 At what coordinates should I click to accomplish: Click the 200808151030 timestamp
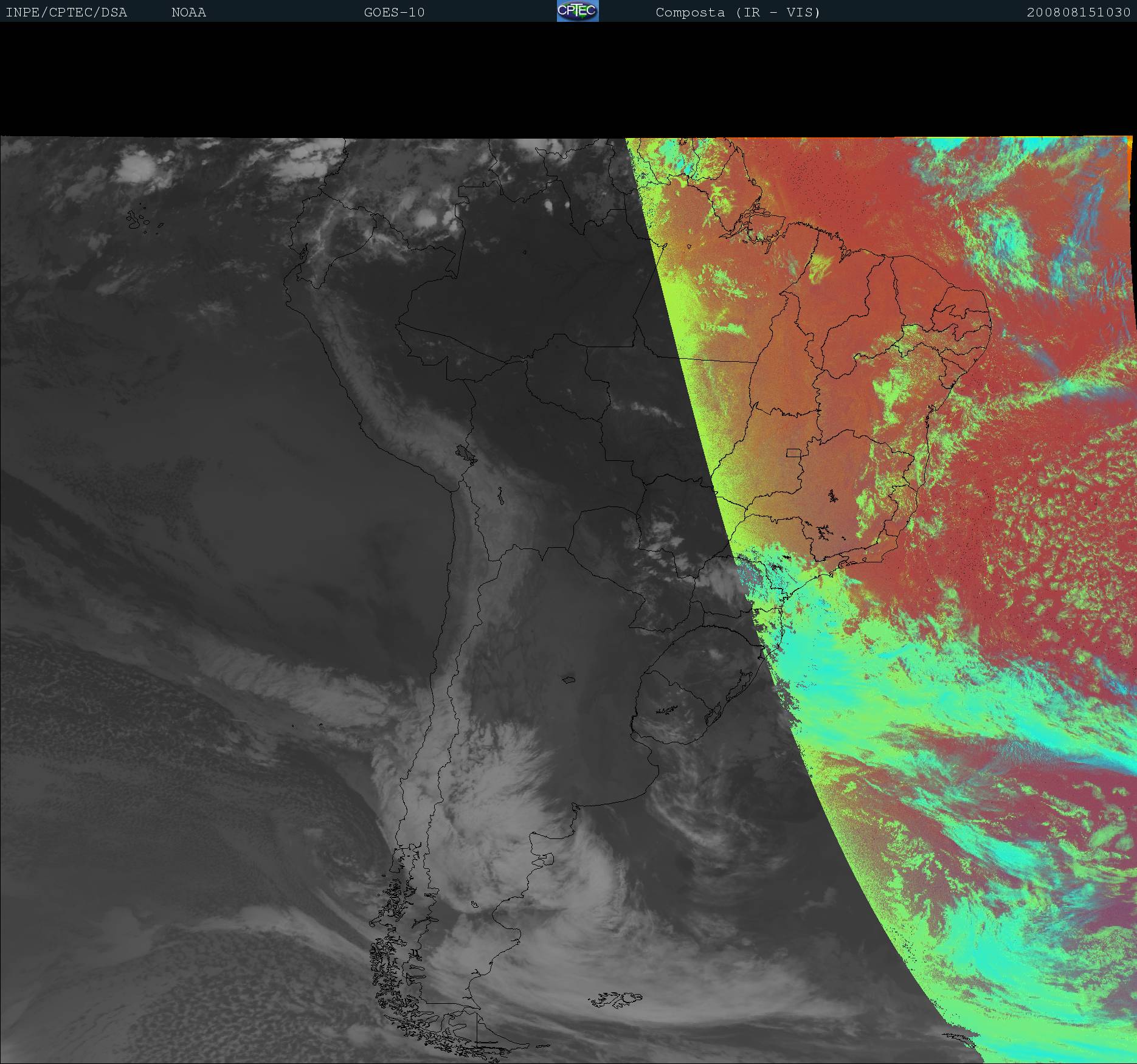1078,13
